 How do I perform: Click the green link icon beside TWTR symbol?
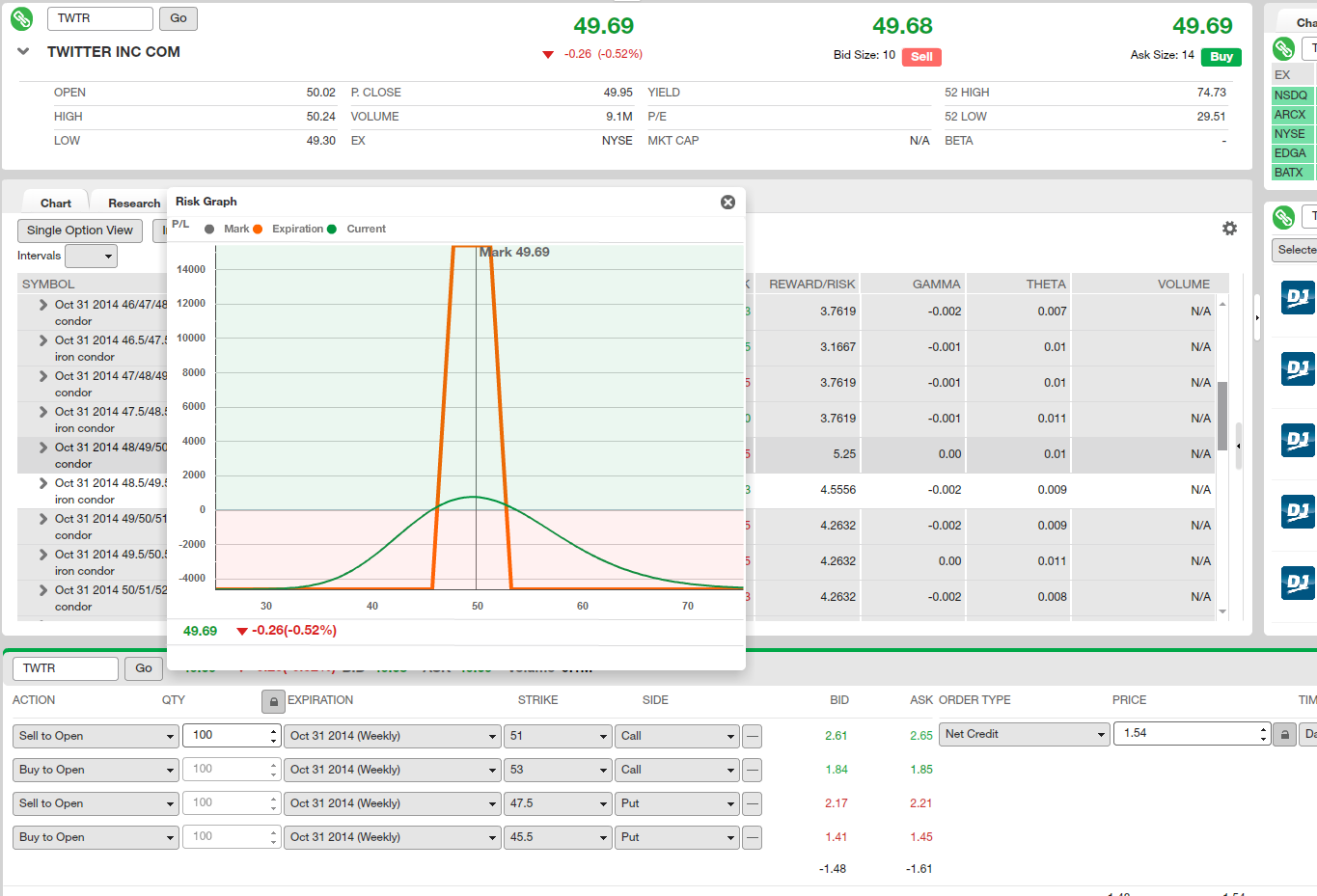pyautogui.click(x=21, y=18)
